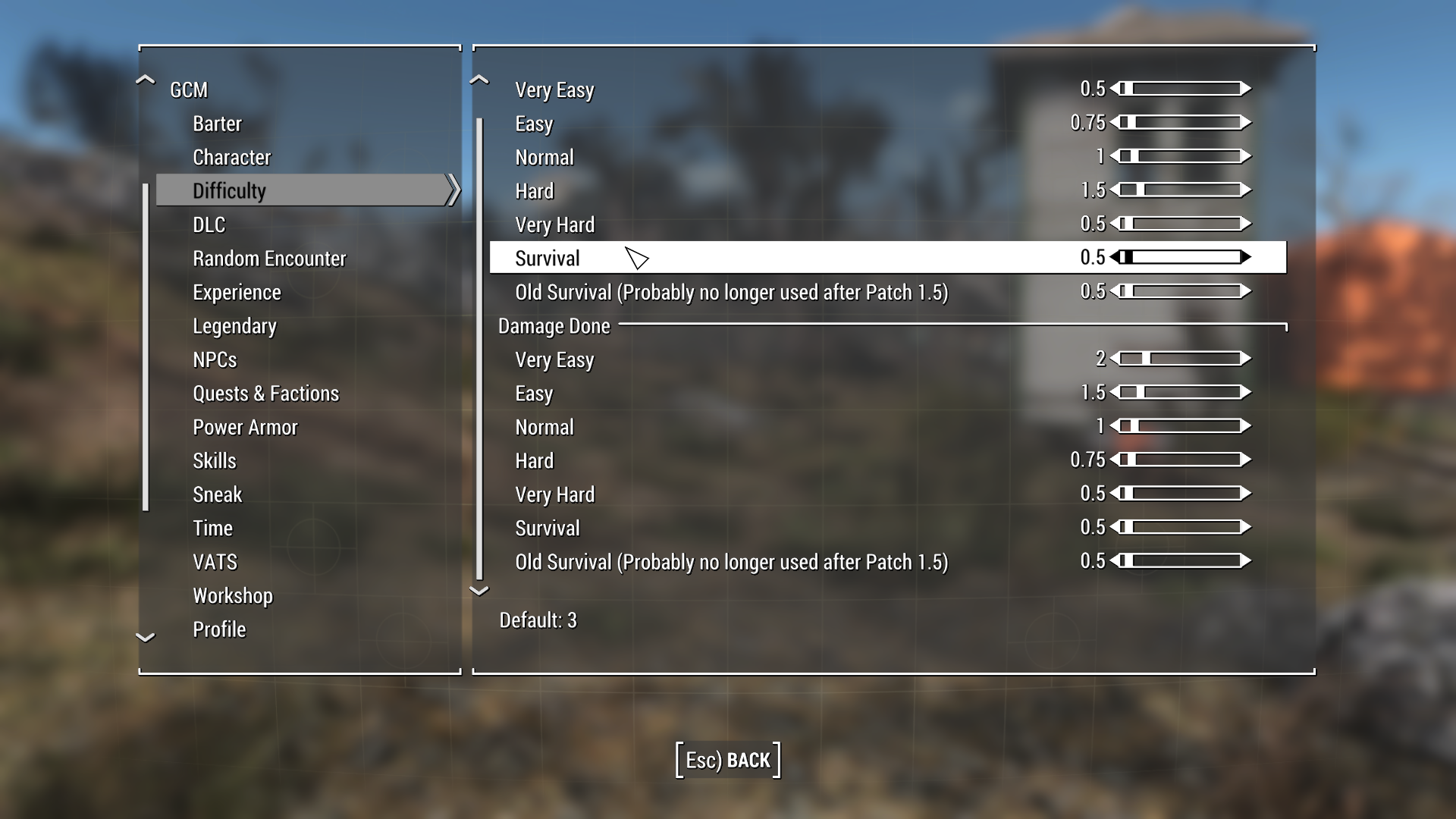Viewport: 1456px width, 819px height.
Task: Click left arrow on Very Hard difficulty slider
Action: (1115, 223)
